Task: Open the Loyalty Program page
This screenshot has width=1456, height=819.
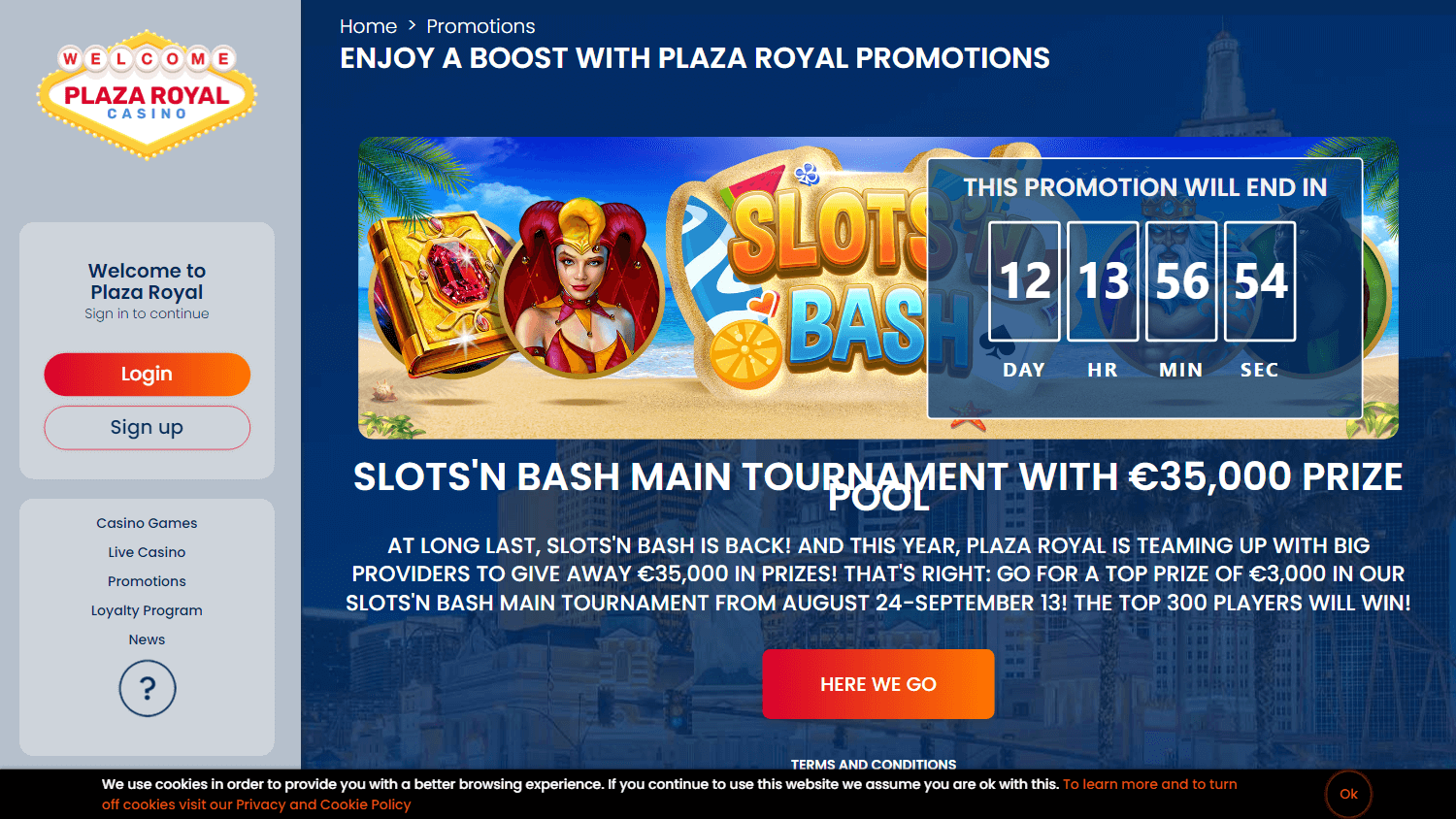Action: [147, 610]
